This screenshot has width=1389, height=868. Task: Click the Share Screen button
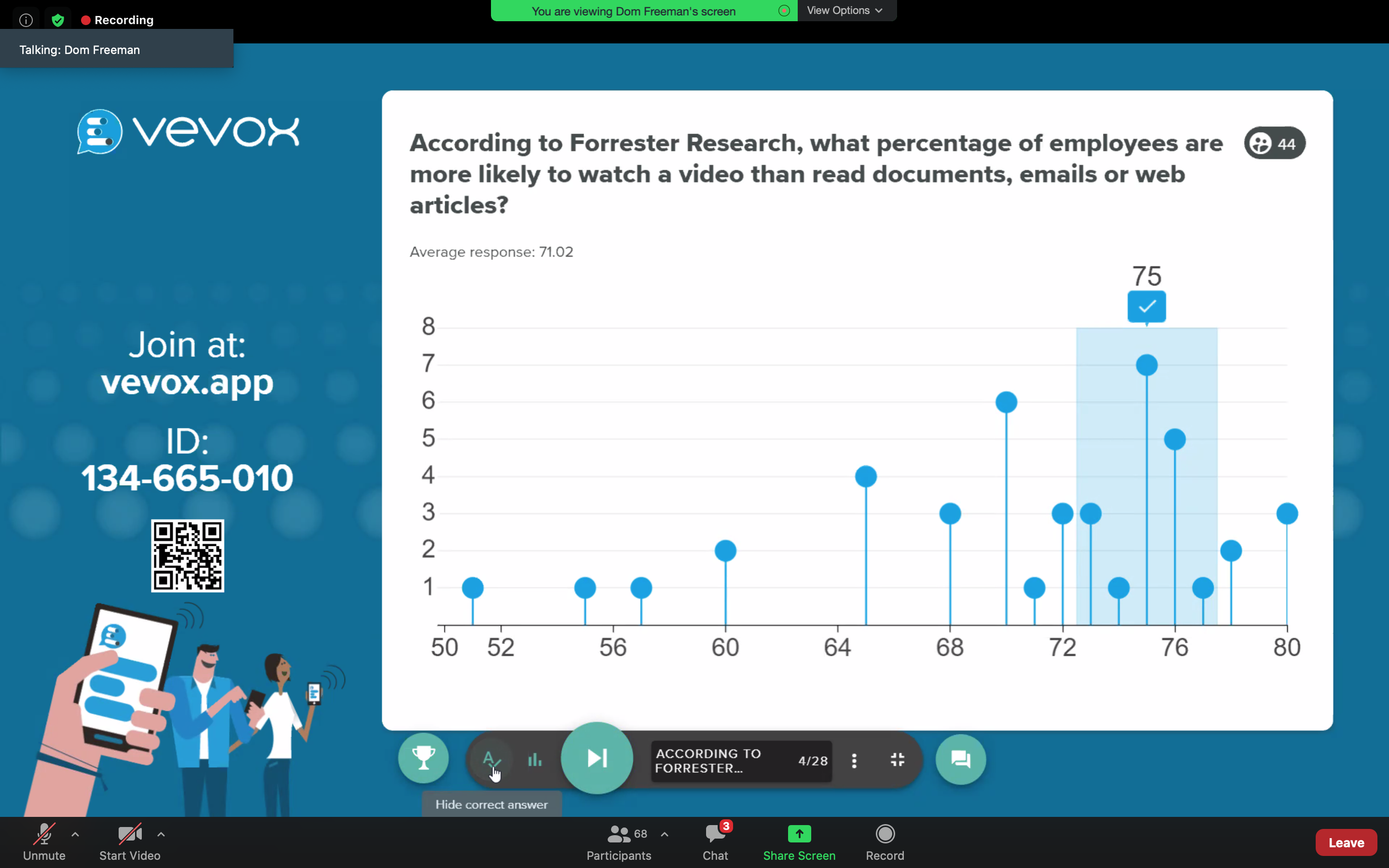coord(799,840)
